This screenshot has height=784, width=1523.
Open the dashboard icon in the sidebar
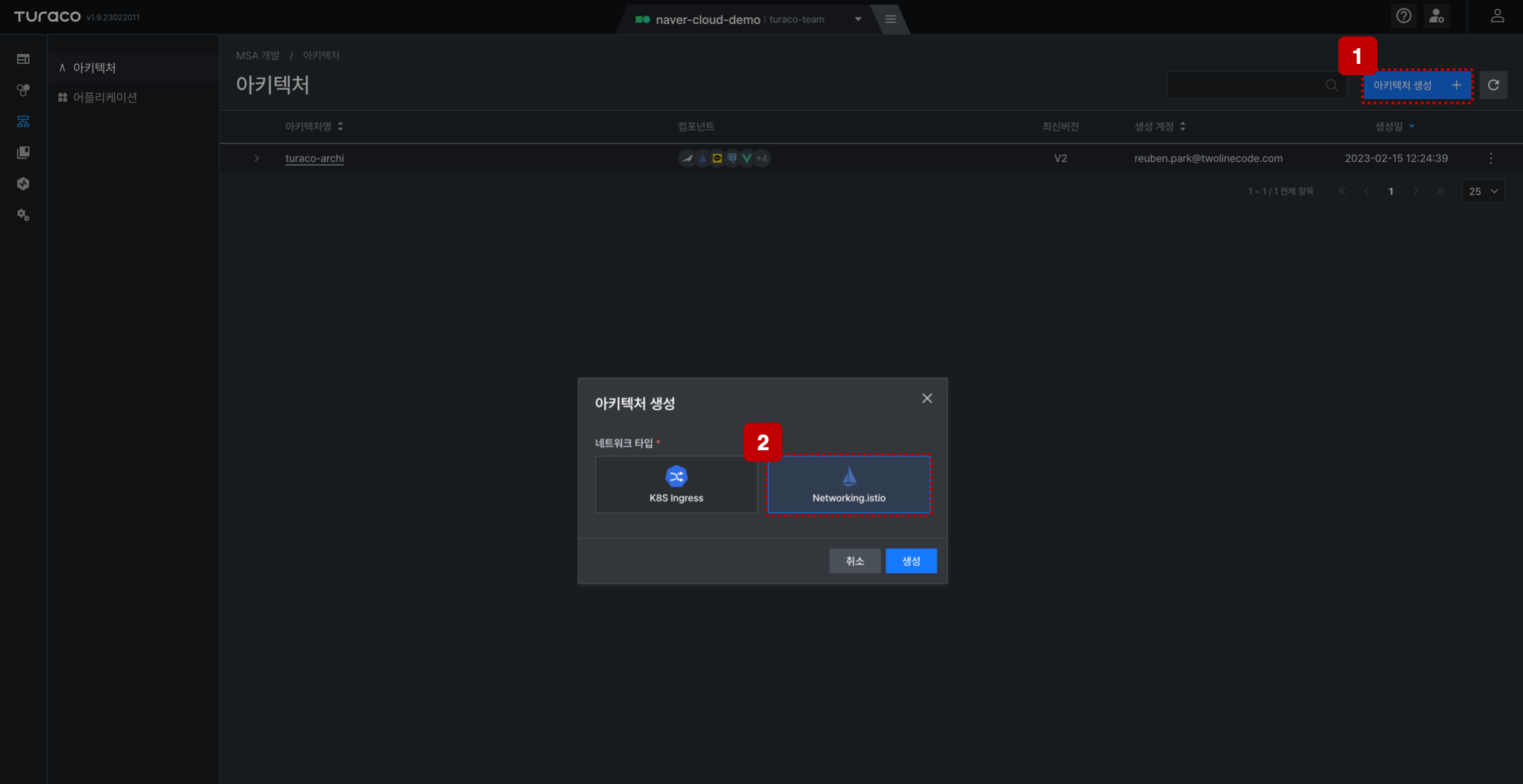(x=23, y=59)
